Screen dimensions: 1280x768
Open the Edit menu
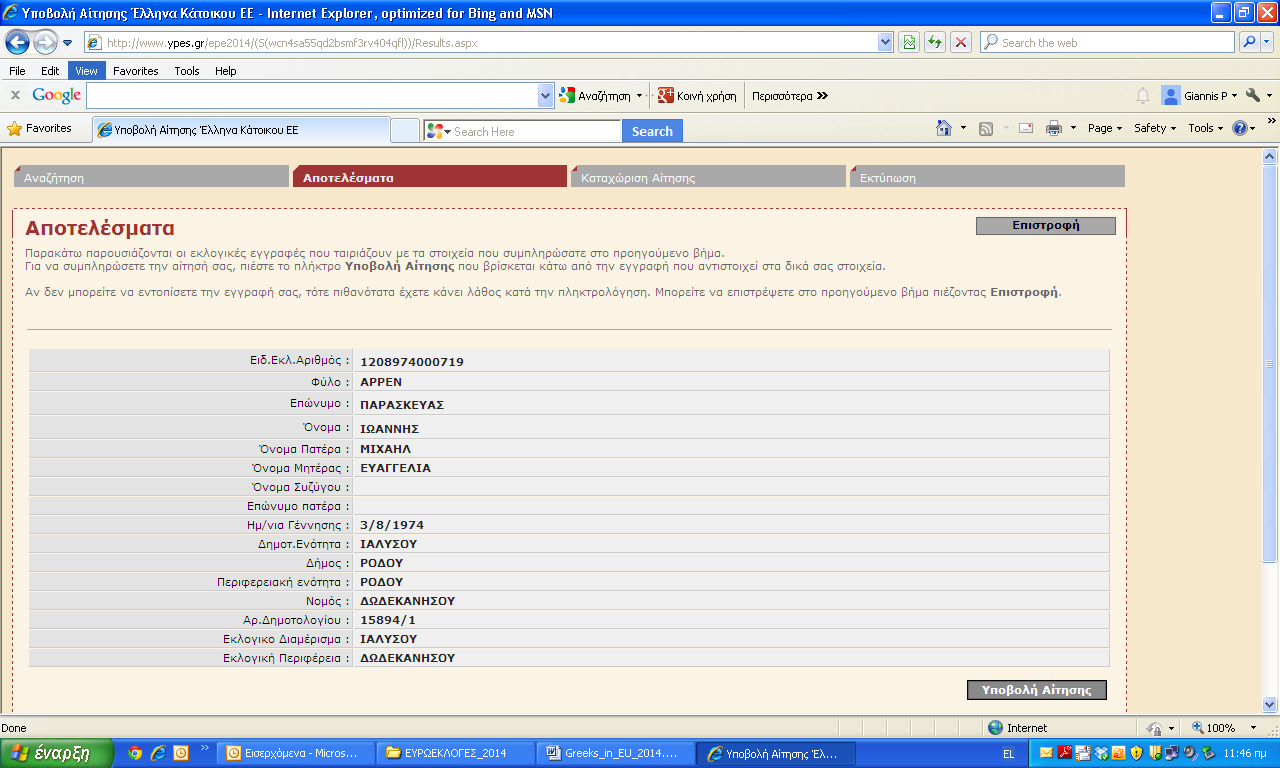(x=50, y=71)
